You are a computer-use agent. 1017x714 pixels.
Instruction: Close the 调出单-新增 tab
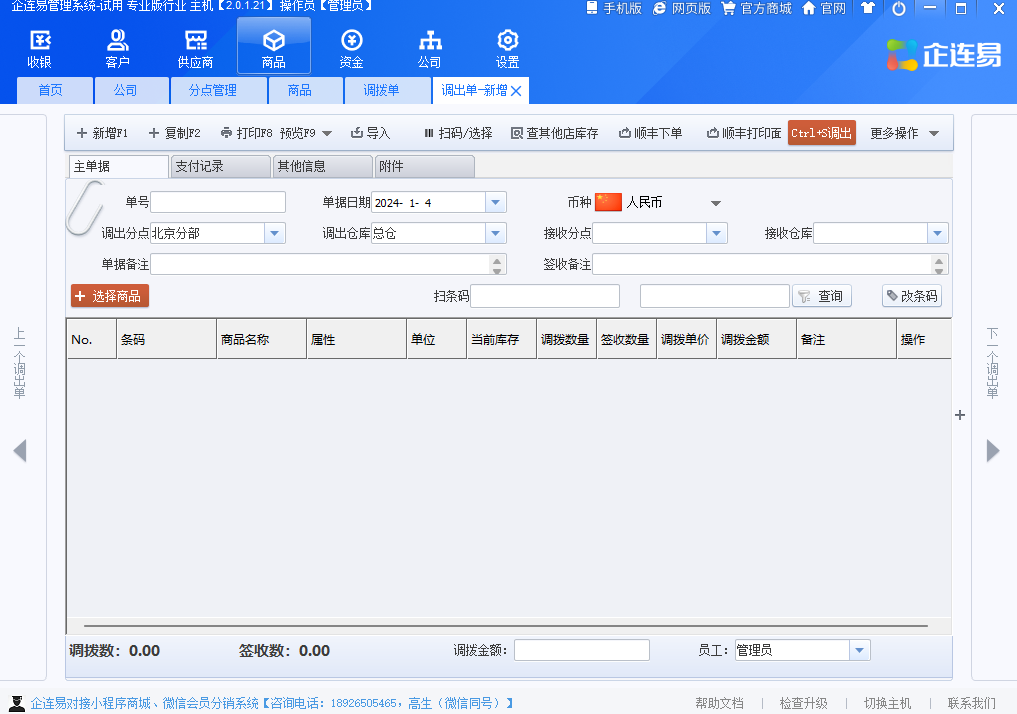pos(516,91)
